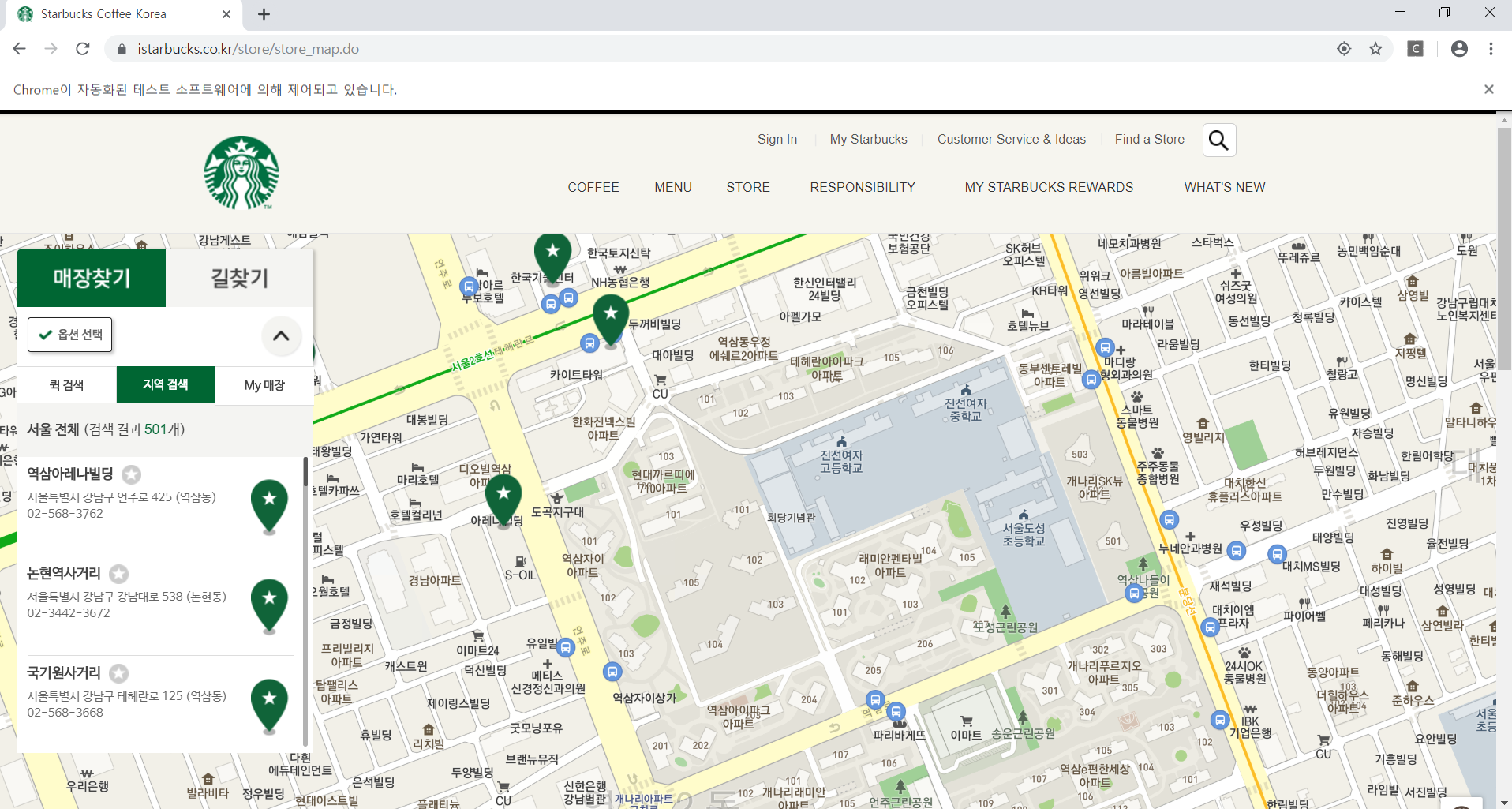Favorite 국기원사거리 with its star toggle
Image resolution: width=1512 pixels, height=809 pixels.
[x=119, y=673]
